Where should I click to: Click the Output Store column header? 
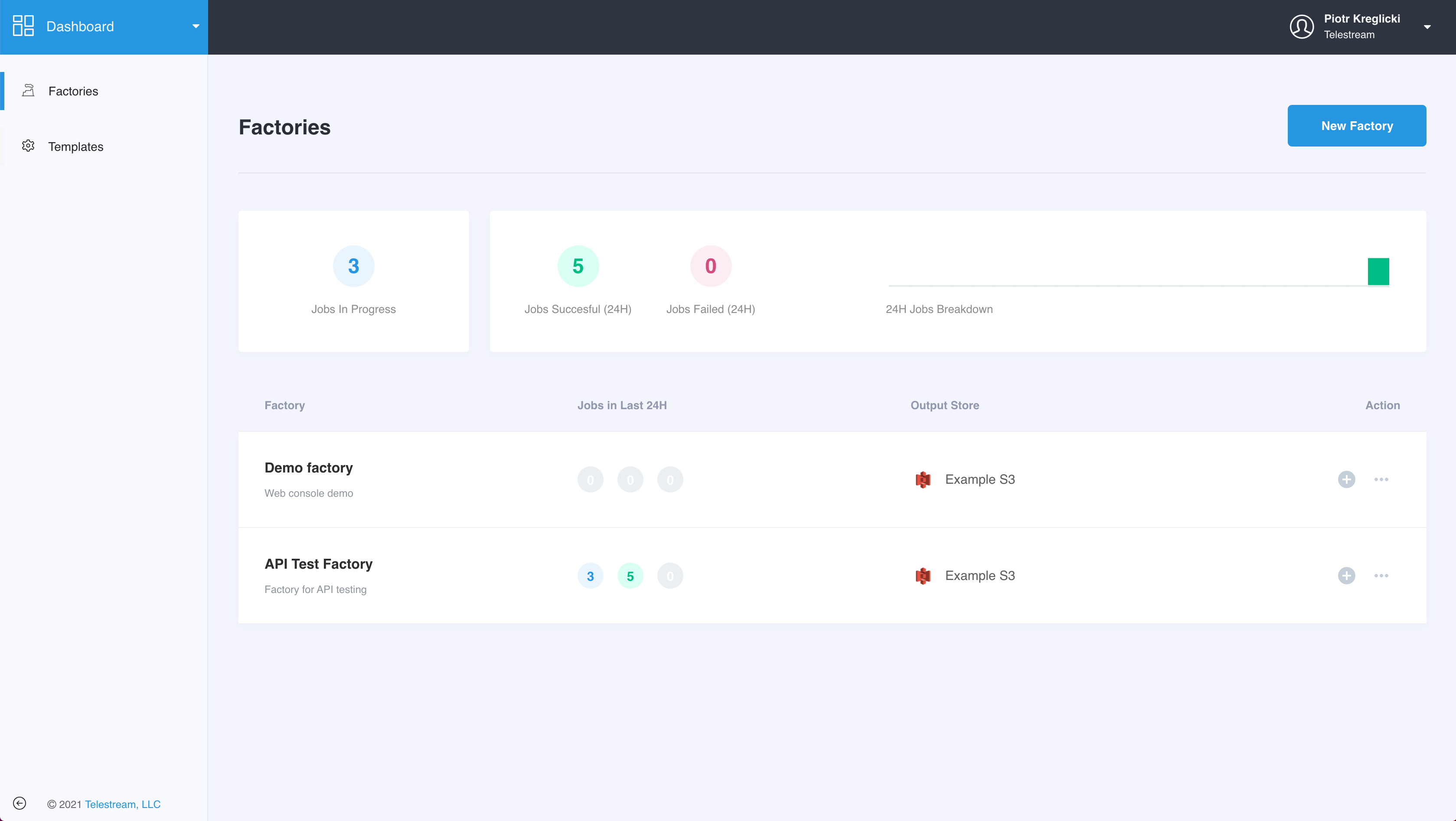[x=944, y=405]
